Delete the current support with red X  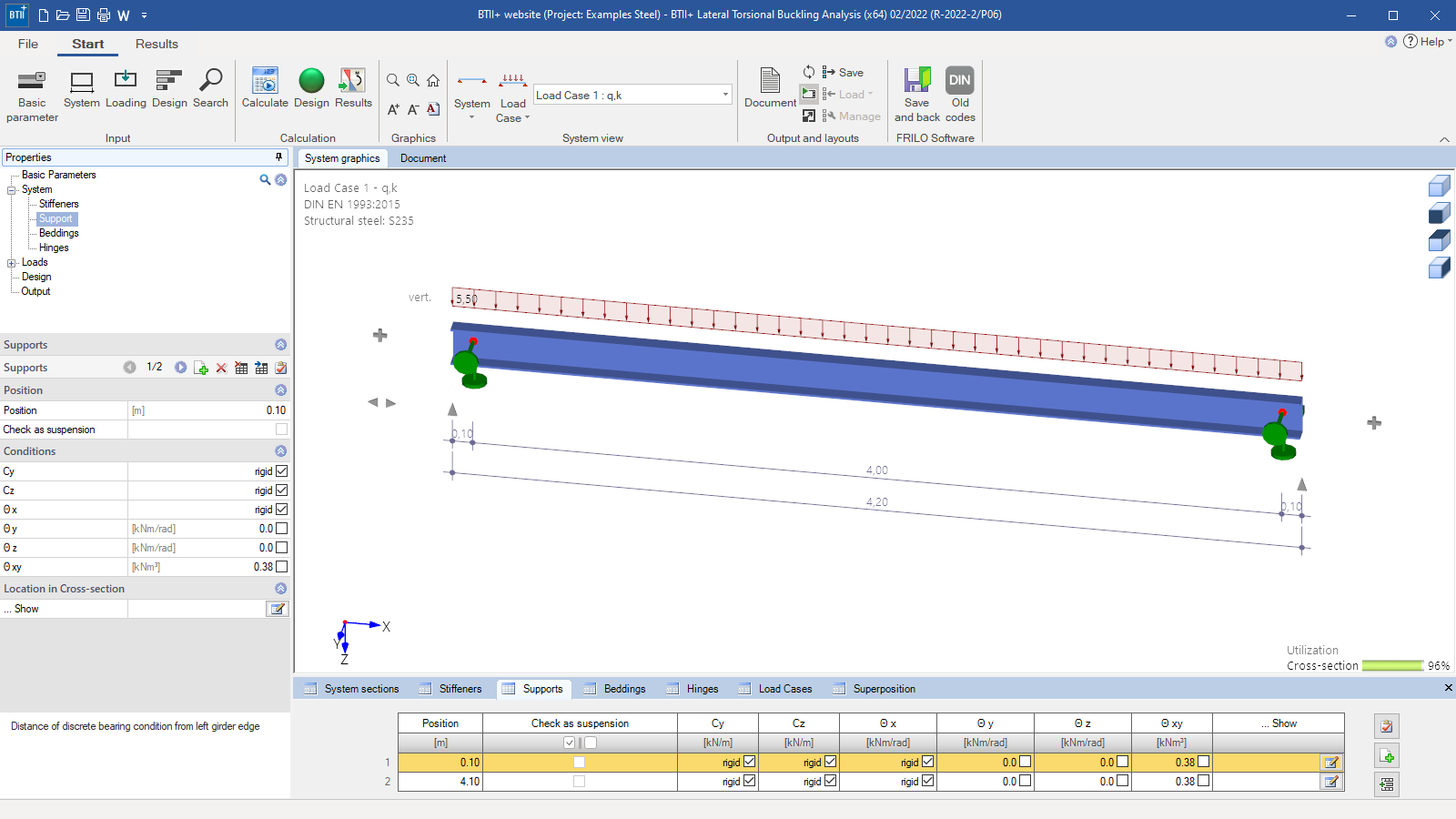[x=221, y=368]
